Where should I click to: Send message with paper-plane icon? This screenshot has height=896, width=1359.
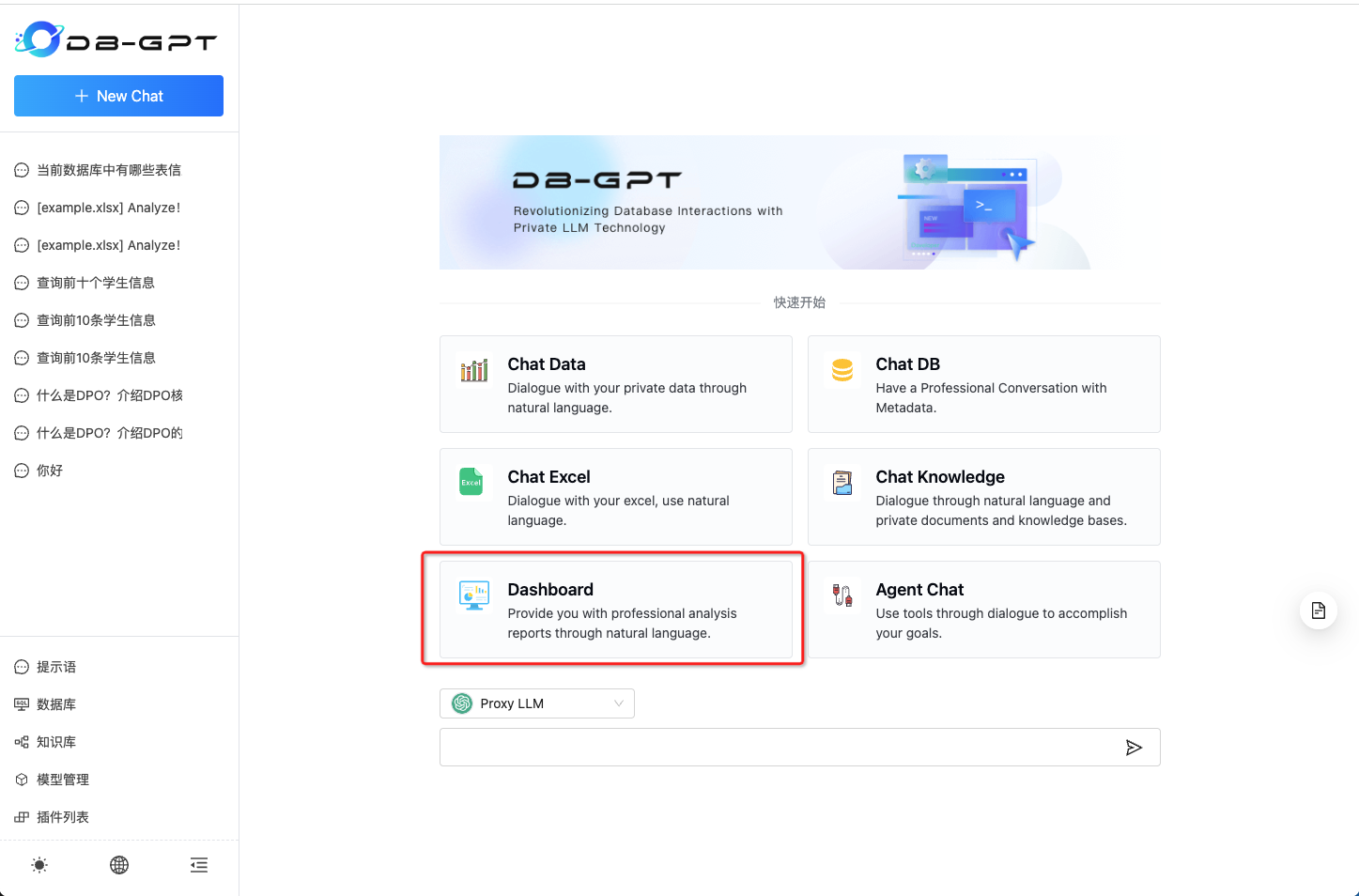[1134, 748]
